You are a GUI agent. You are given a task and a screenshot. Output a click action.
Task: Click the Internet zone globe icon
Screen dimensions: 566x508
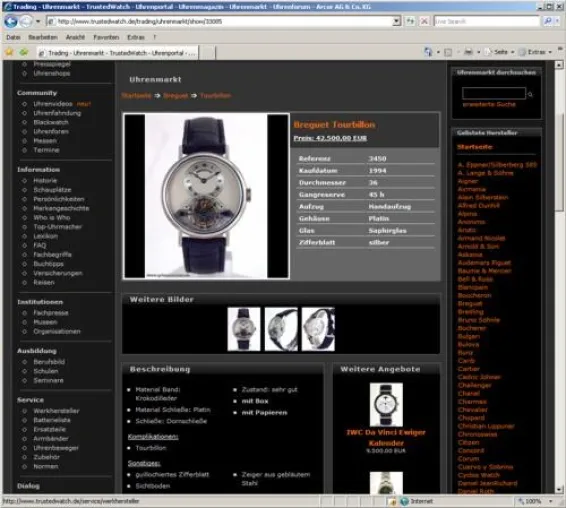[404, 501]
